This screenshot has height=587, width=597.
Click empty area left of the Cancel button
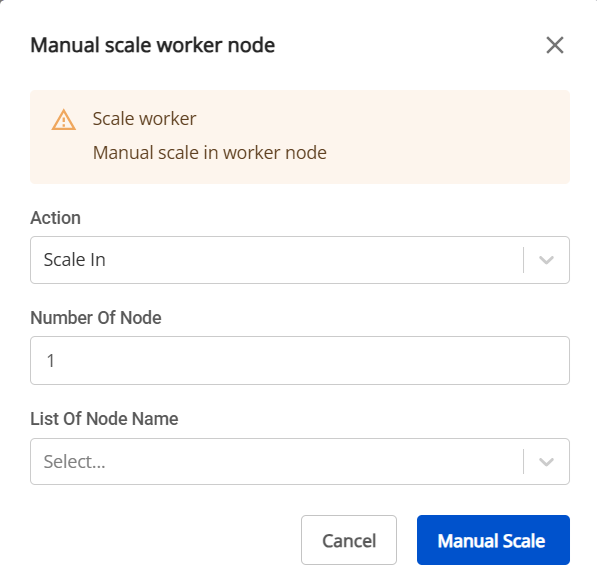pyautogui.click(x=164, y=540)
